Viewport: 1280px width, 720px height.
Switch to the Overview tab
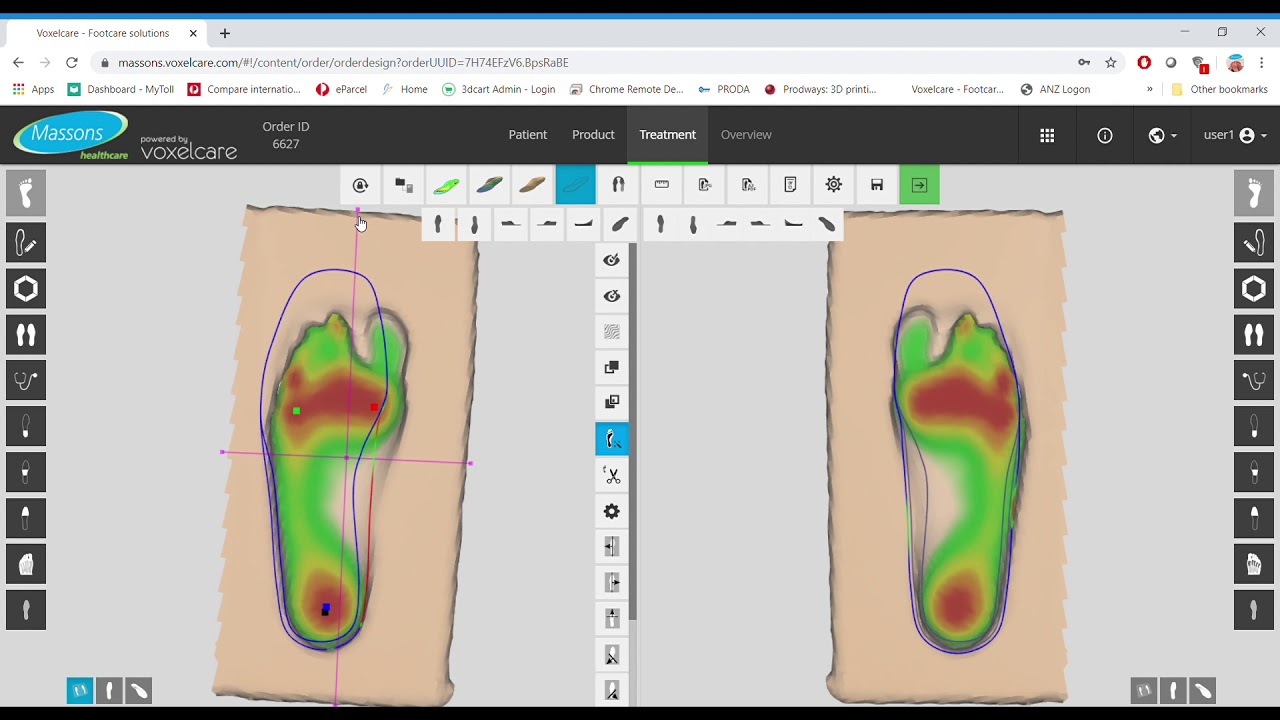click(x=746, y=135)
